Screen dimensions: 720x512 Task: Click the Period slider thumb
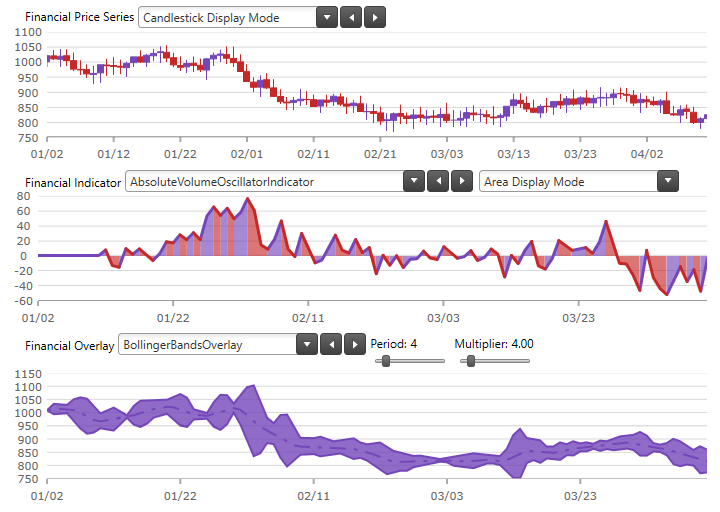click(x=385, y=361)
